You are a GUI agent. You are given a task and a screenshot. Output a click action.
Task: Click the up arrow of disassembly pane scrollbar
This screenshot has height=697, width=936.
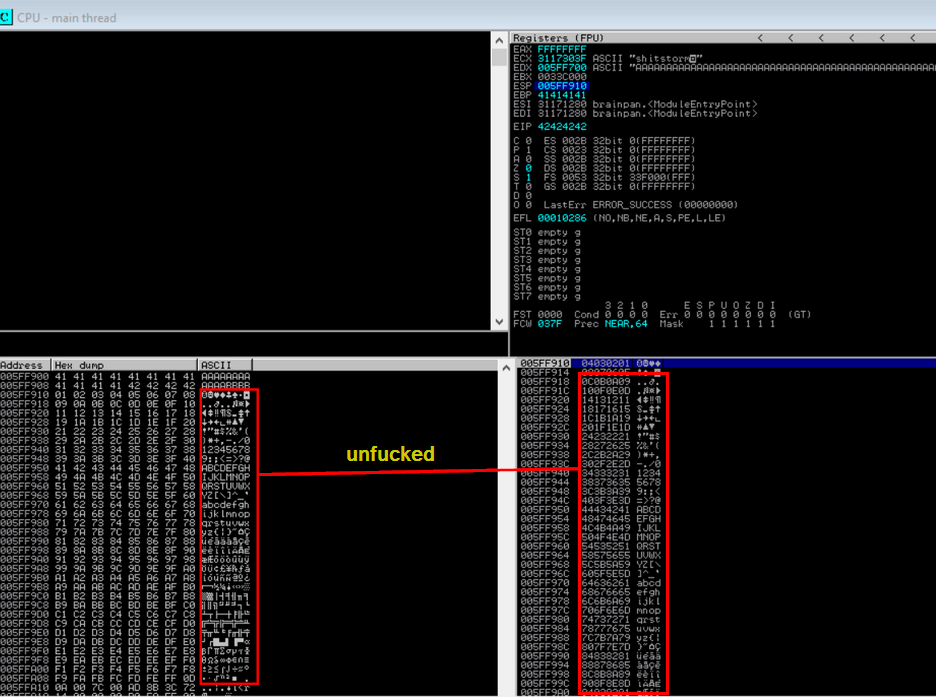point(500,41)
